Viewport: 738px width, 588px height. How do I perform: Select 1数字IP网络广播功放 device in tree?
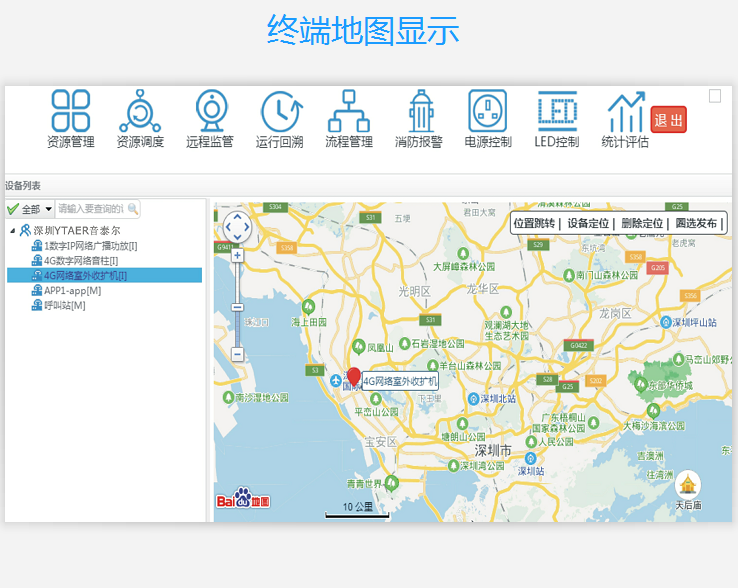[90, 246]
